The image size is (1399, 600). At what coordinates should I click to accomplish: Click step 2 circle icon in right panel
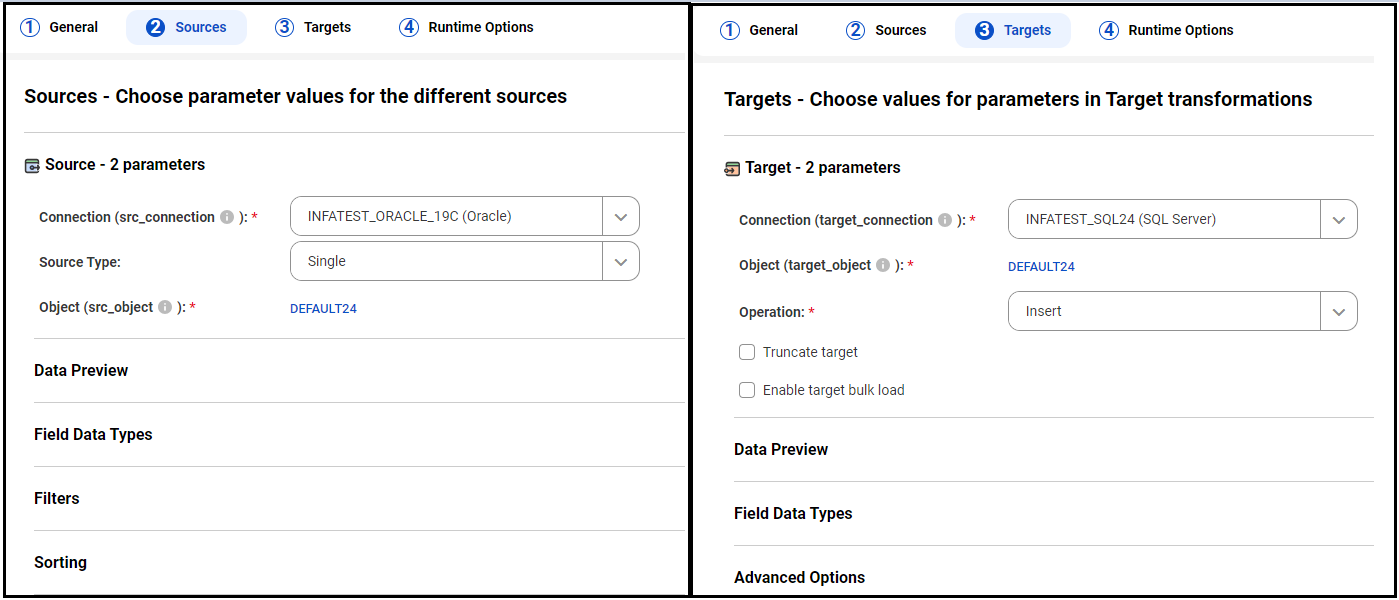(855, 30)
